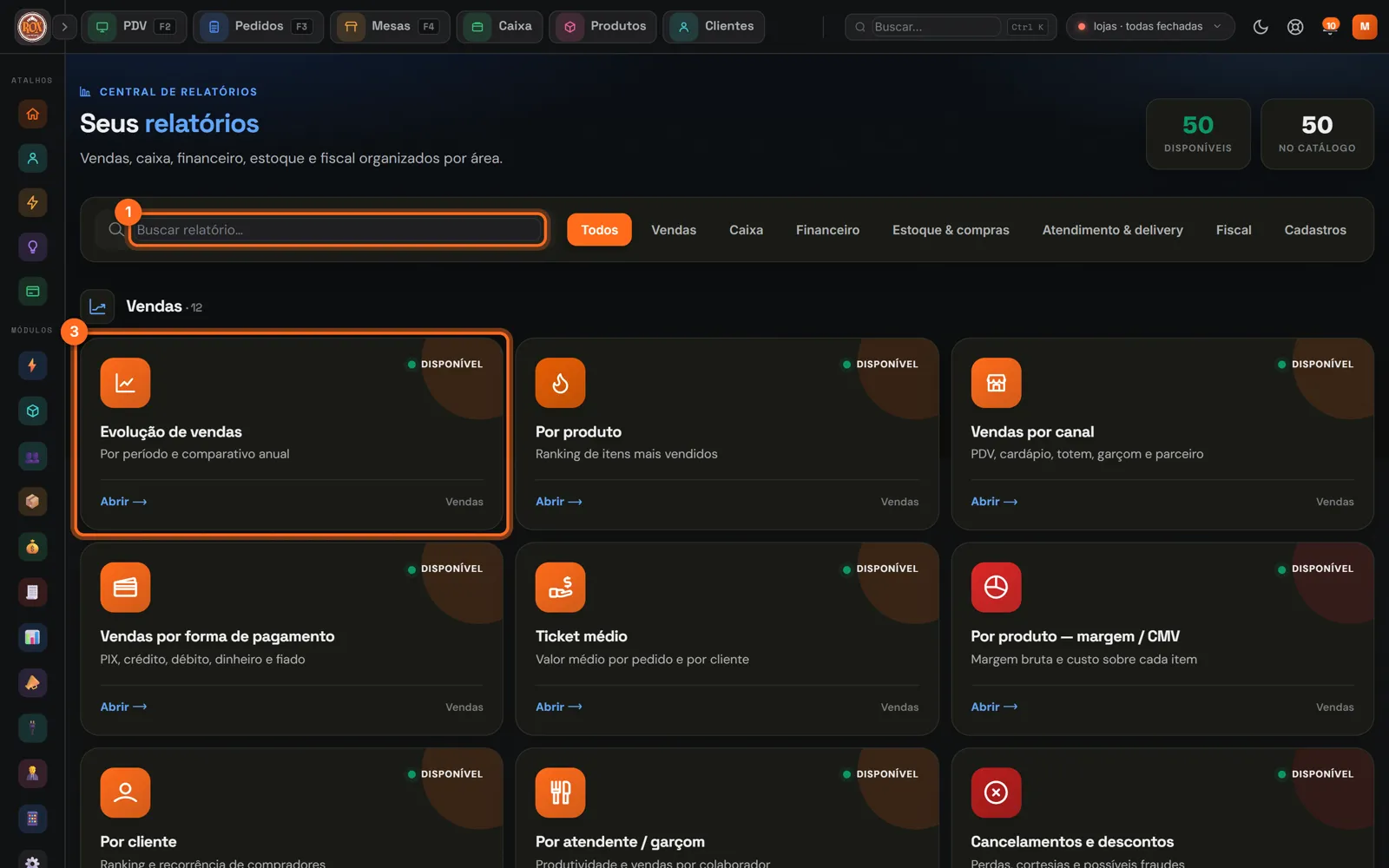Switch to the Estoque & compras tab
The height and width of the screenshot is (868, 1389).
click(951, 230)
